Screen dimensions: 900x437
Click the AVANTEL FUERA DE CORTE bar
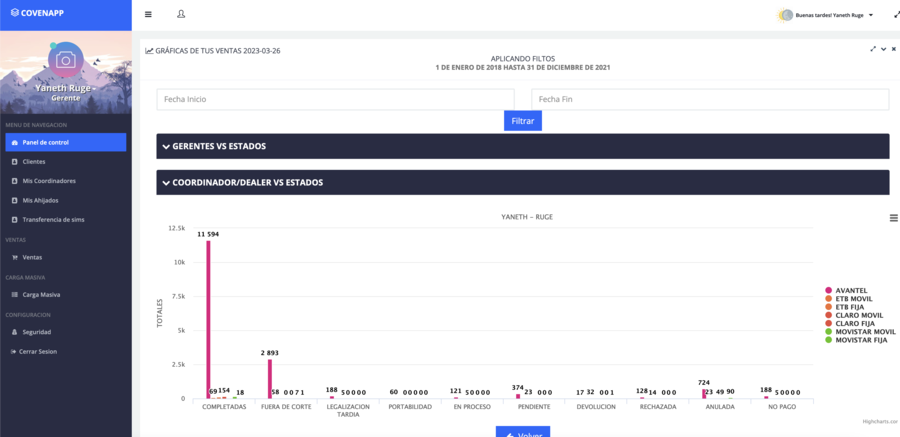[x=270, y=379]
